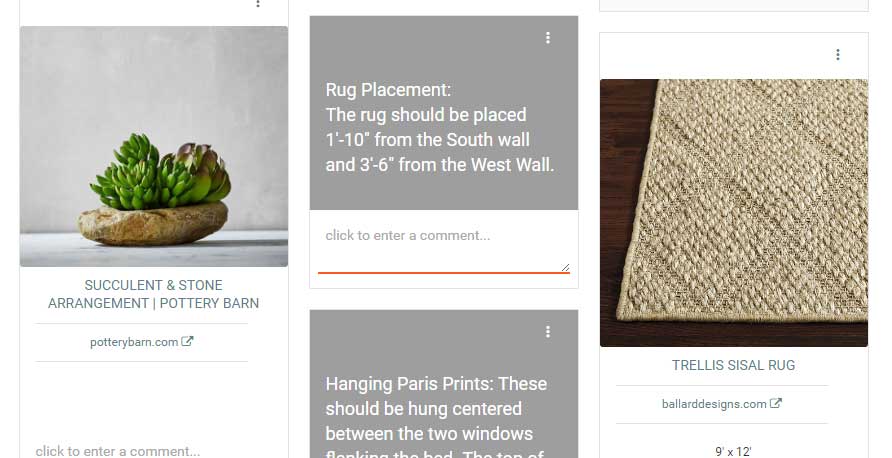Open ballarddesigns.com link
This screenshot has height=458, width=892.
pyautogui.click(x=714, y=404)
